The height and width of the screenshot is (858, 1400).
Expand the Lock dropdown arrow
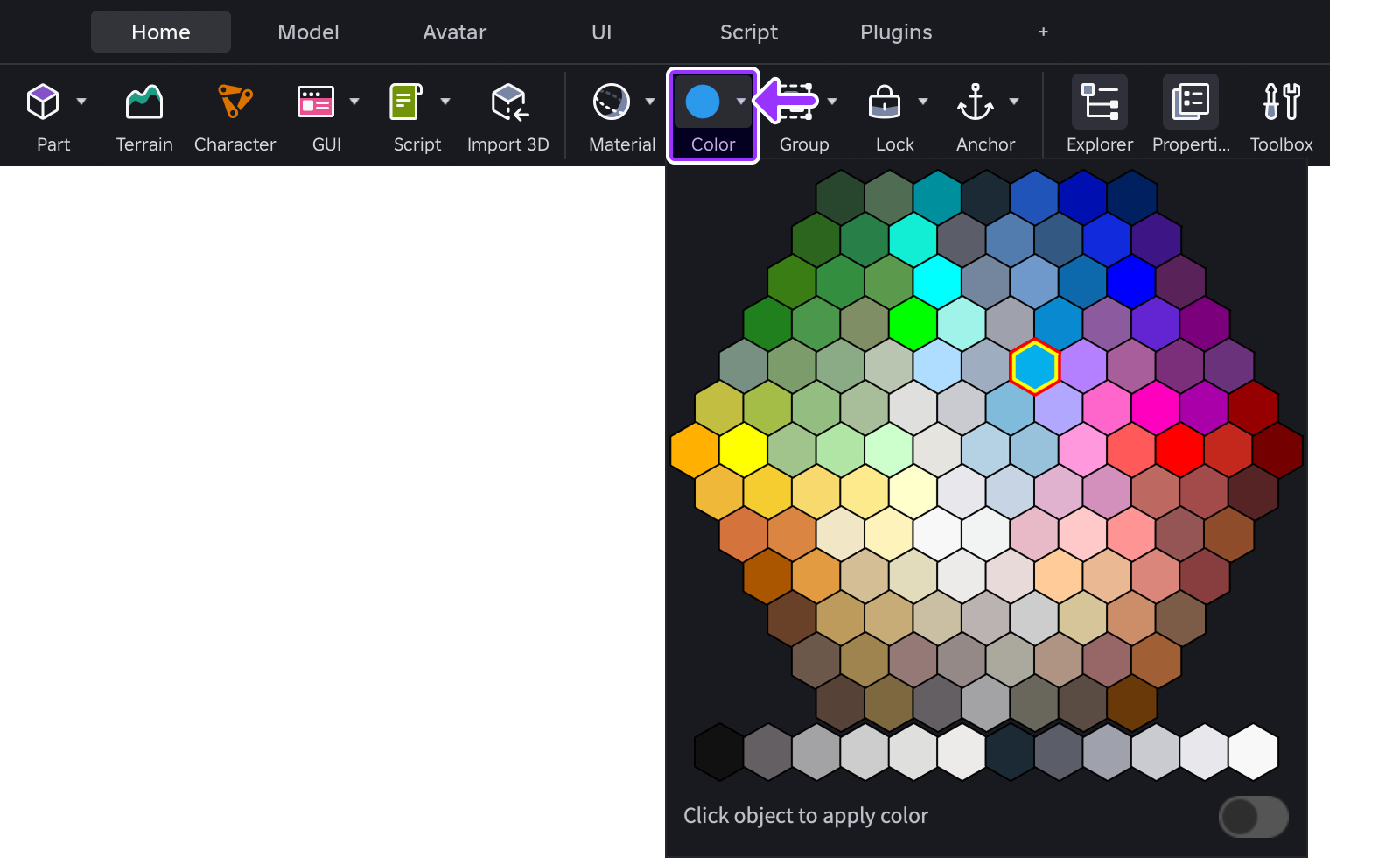point(923,102)
